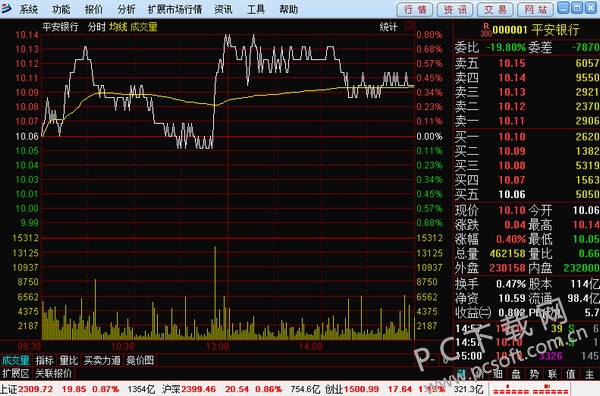Switch to the 指标 tab

click(44, 360)
